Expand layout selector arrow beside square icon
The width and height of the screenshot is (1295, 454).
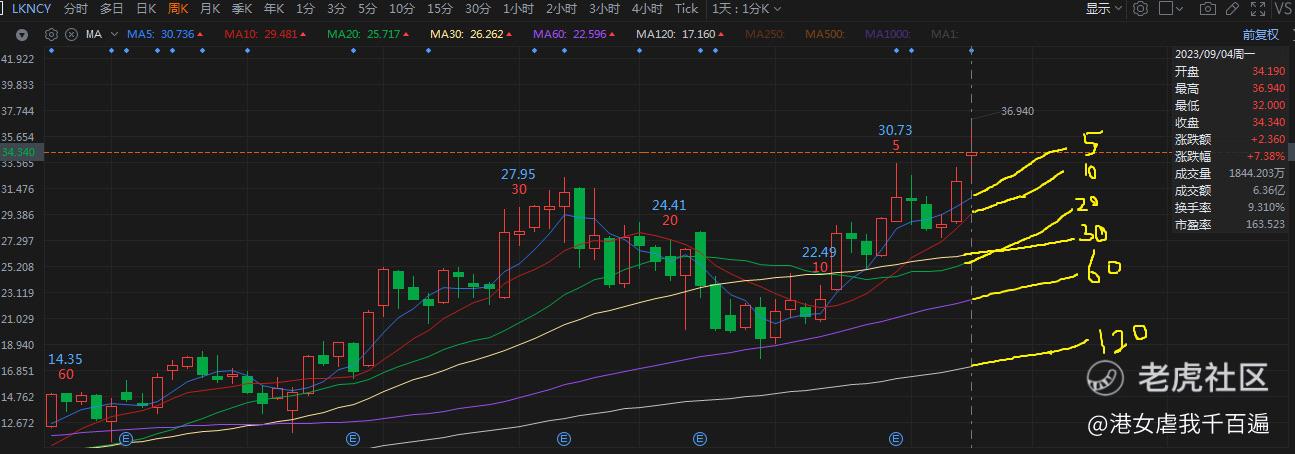(1180, 9)
